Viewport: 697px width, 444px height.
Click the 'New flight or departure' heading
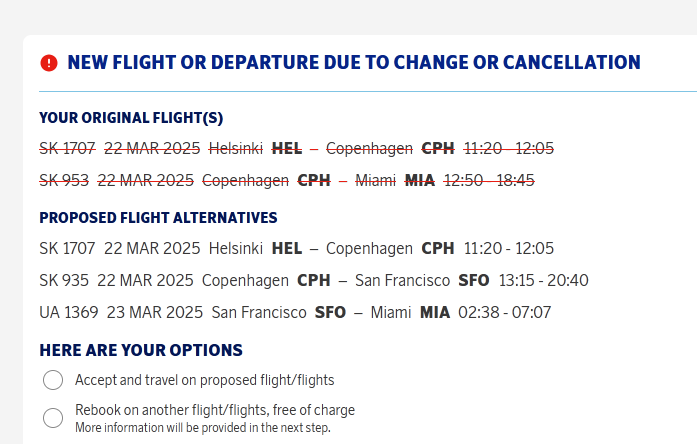(x=353, y=63)
